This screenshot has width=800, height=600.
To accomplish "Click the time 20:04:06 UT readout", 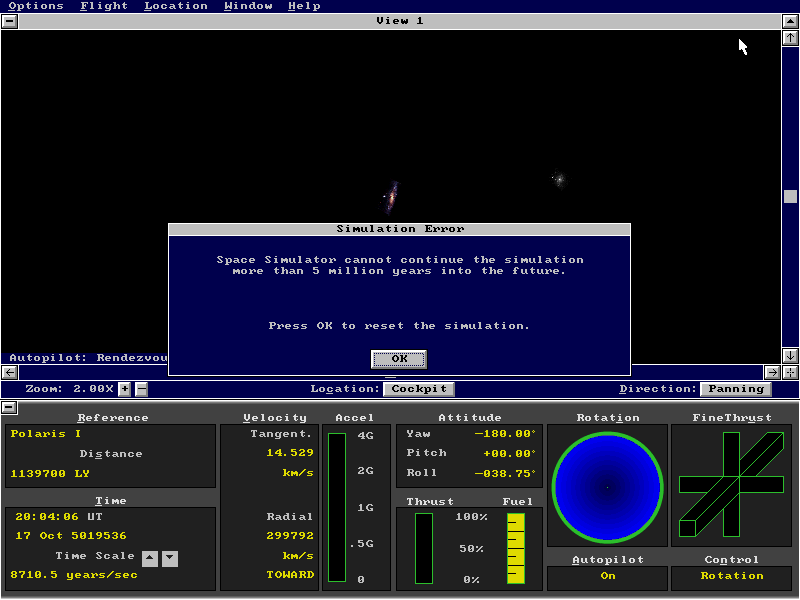I will 59,517.
